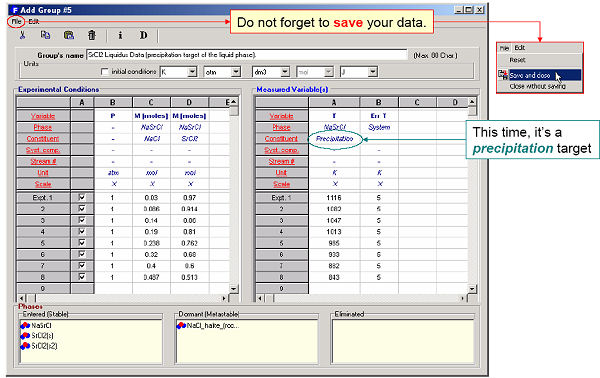Image resolution: width=600 pixels, height=378 pixels.
Task: Click the Stream # link in Measured Variables
Action: [281, 161]
